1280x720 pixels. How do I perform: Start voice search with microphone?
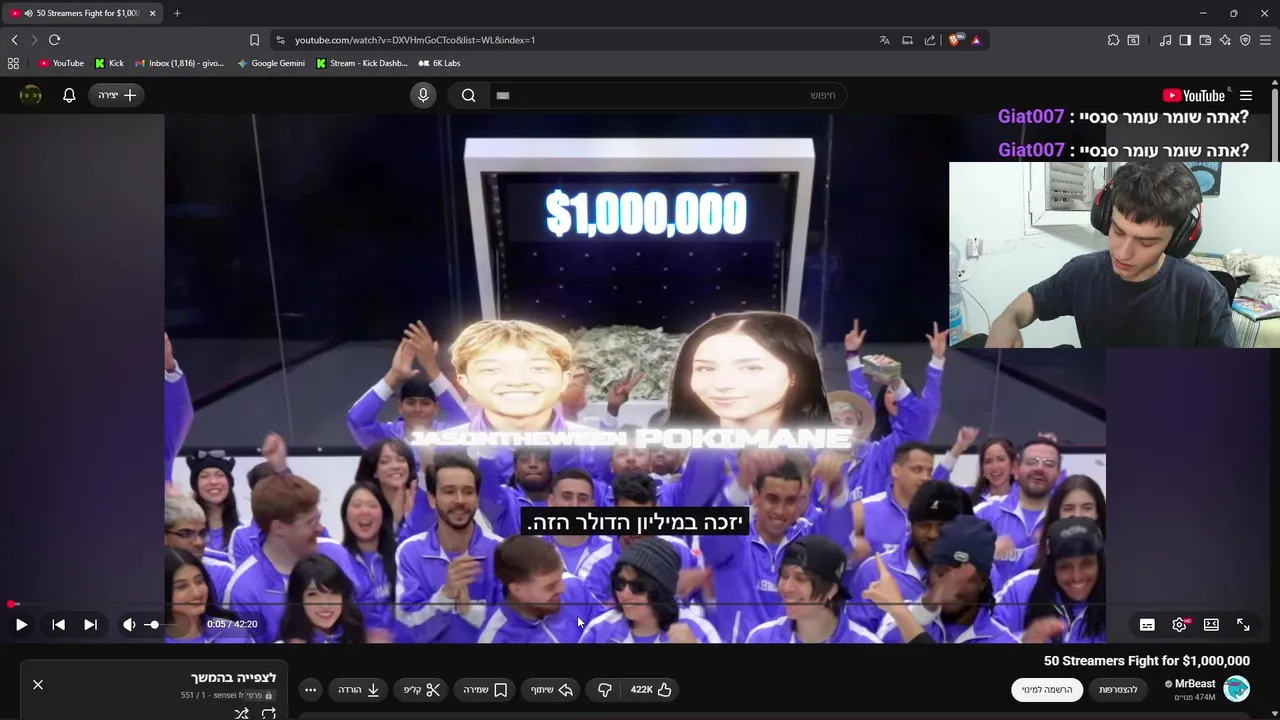[x=423, y=95]
